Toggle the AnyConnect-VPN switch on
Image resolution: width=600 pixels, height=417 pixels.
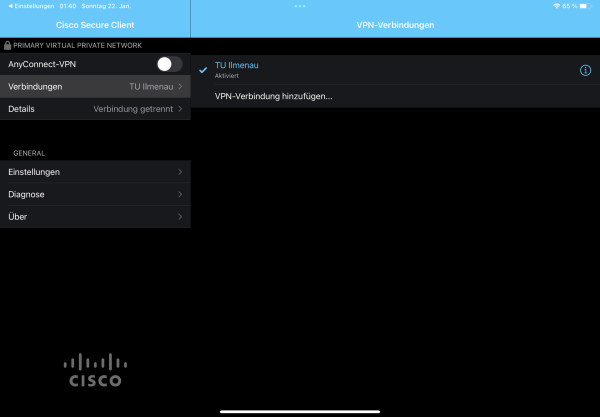pyautogui.click(x=170, y=64)
